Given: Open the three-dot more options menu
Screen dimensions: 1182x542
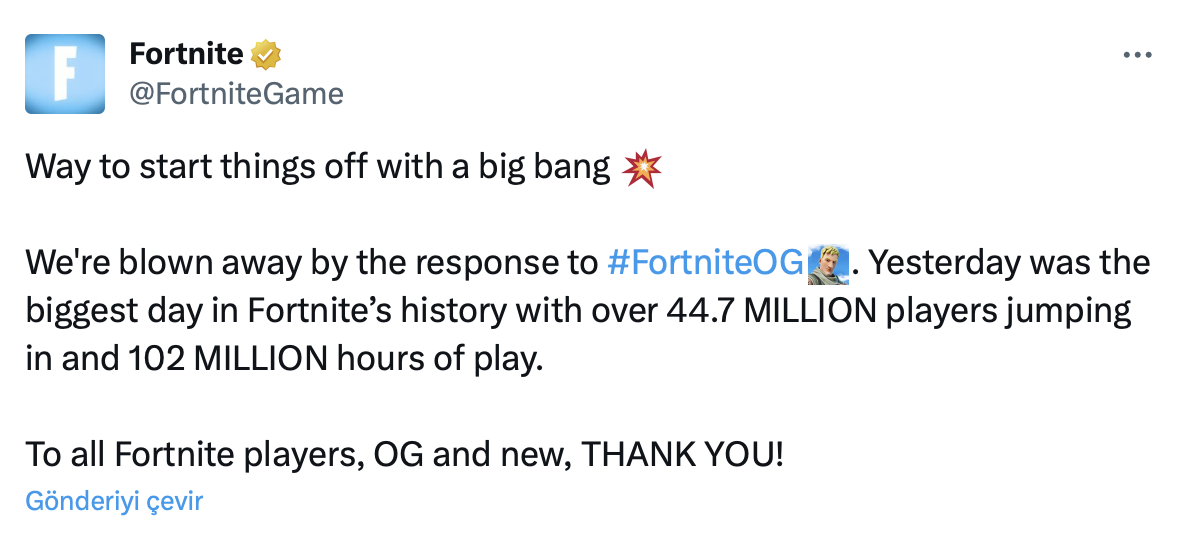Looking at the screenshot, I should pos(1138,56).
